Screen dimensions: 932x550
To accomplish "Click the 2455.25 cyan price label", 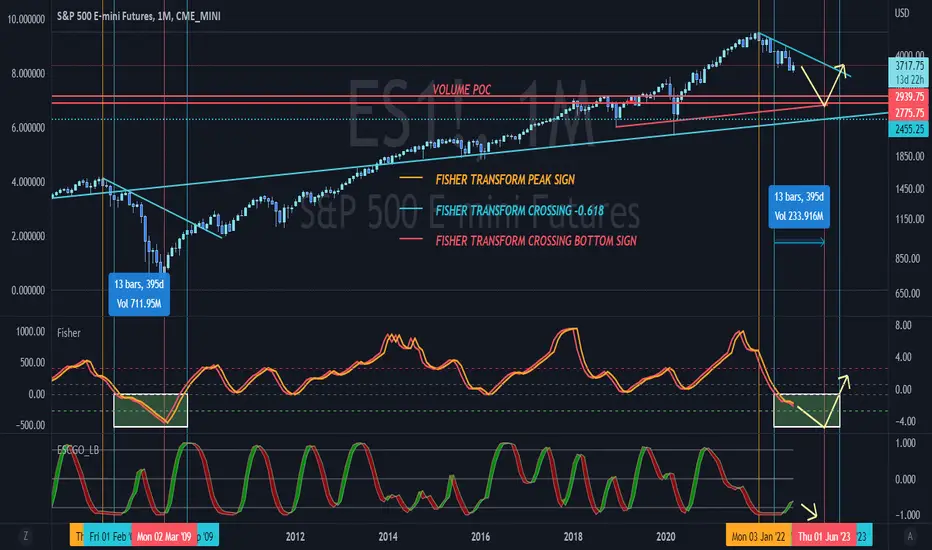I will (x=909, y=129).
